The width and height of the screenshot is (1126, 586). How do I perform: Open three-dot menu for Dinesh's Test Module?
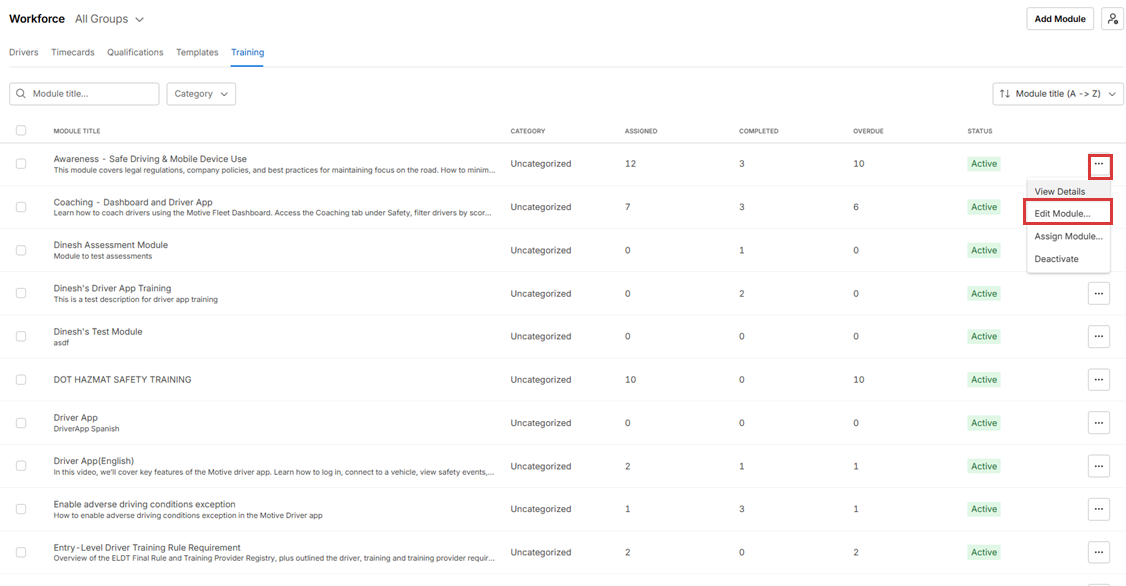1099,336
